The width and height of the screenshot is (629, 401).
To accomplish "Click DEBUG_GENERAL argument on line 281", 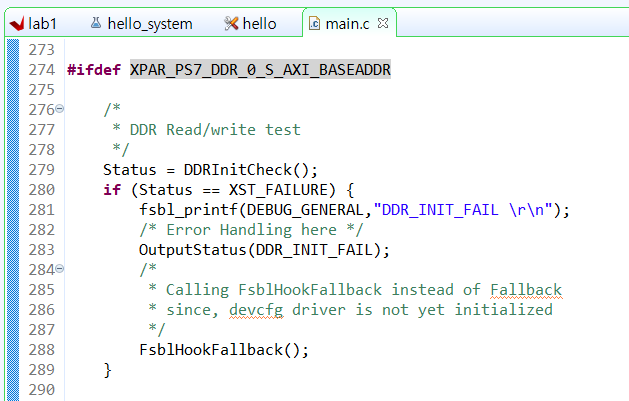I will (305, 210).
